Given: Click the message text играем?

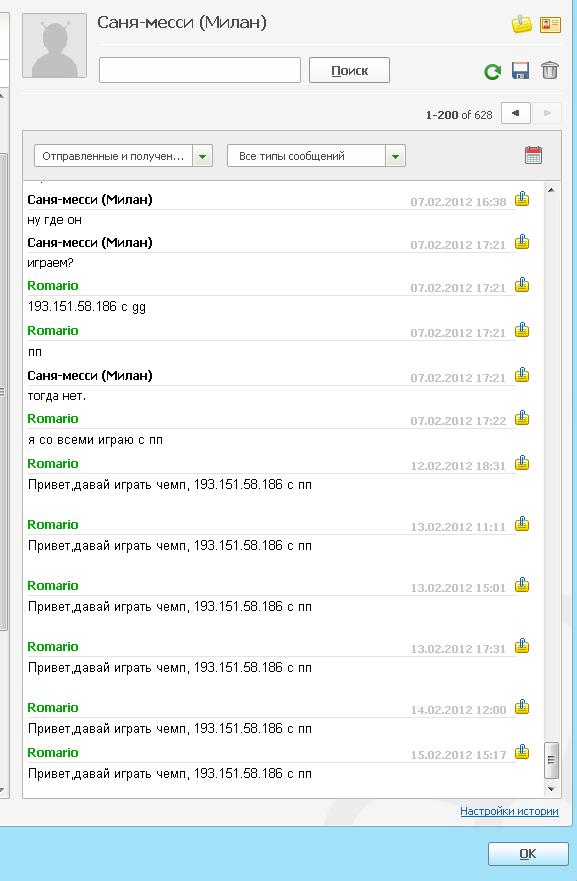Looking at the screenshot, I should coord(51,263).
